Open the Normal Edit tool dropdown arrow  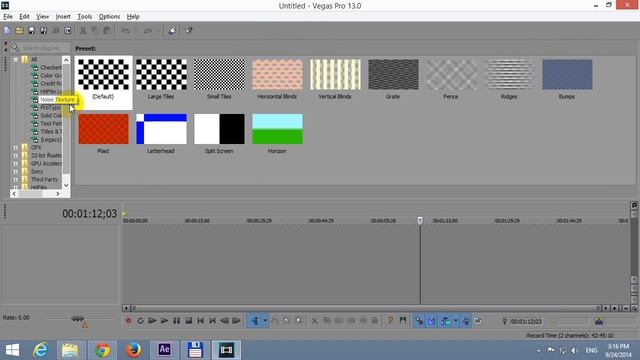pos(265,321)
